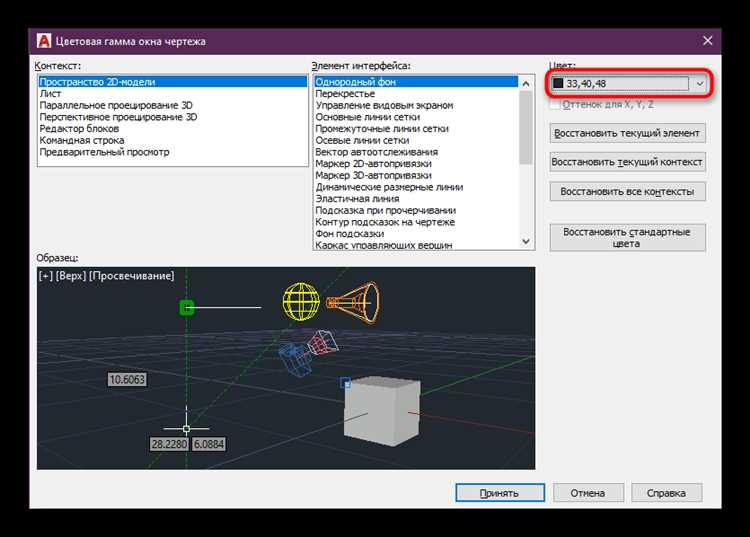This screenshot has height=537, width=750.
Task: Select Каркас управляющих вершин element
Action: tap(416, 245)
